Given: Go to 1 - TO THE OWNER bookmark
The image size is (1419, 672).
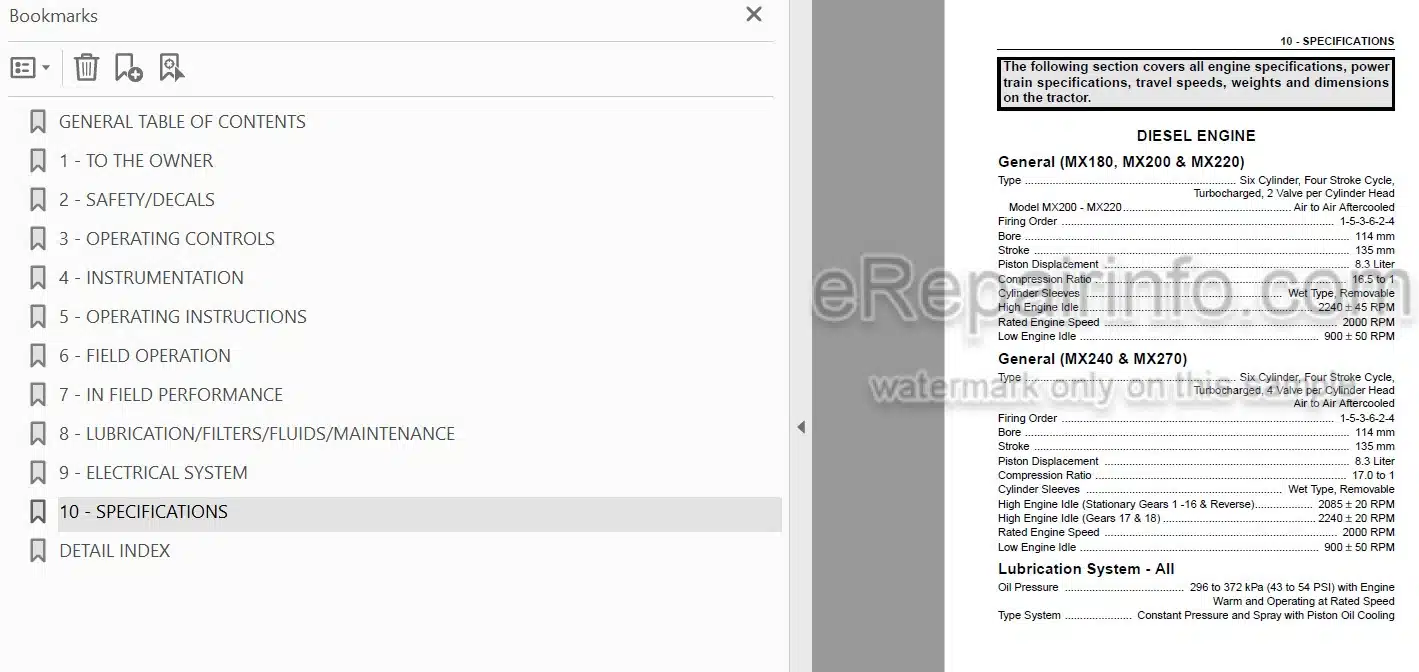Looking at the screenshot, I should click(136, 161).
